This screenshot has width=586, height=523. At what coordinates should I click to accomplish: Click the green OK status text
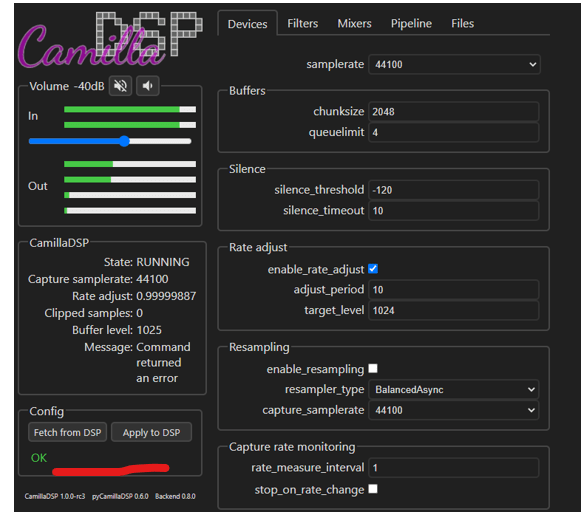(x=39, y=458)
